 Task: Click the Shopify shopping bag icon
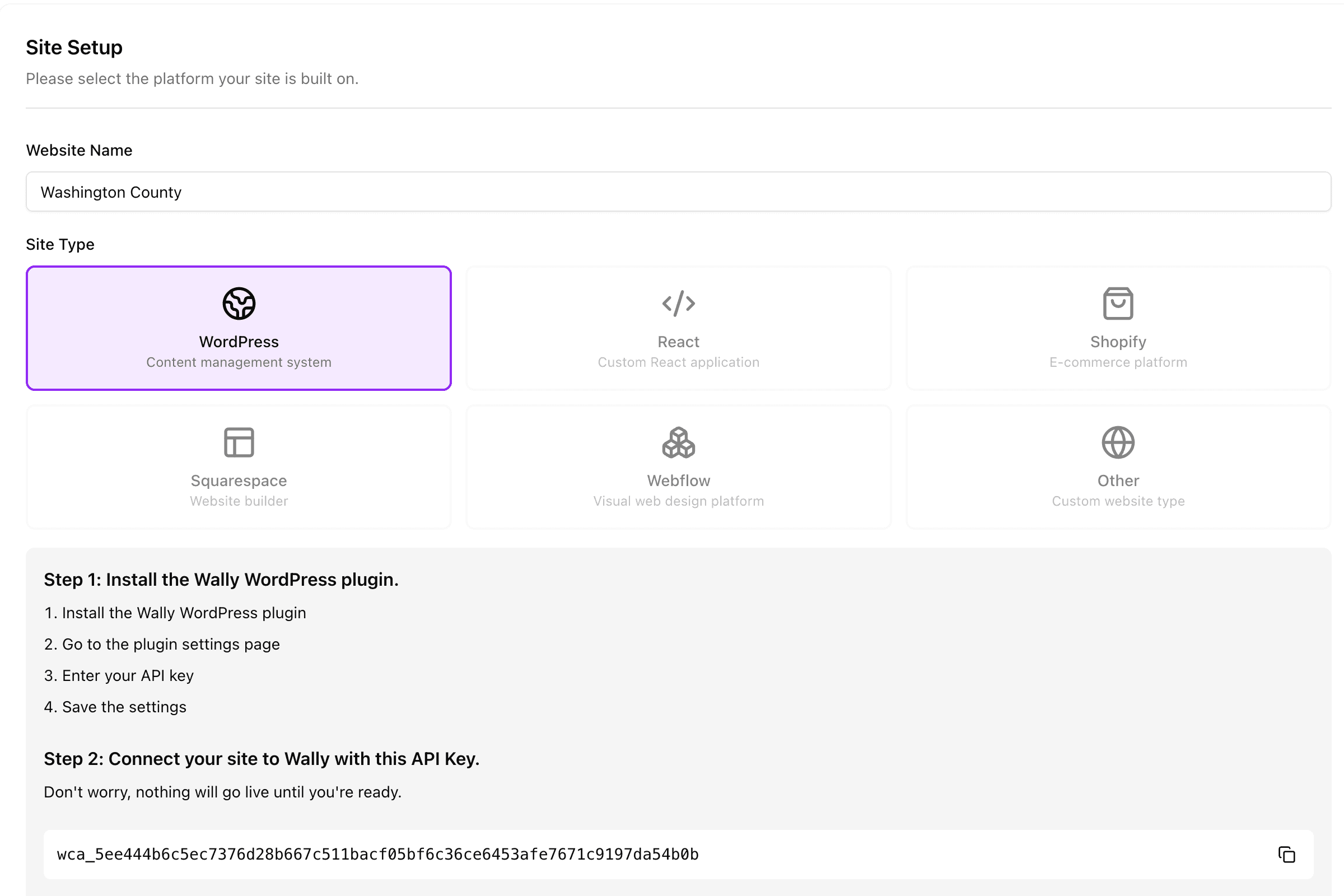click(1118, 304)
